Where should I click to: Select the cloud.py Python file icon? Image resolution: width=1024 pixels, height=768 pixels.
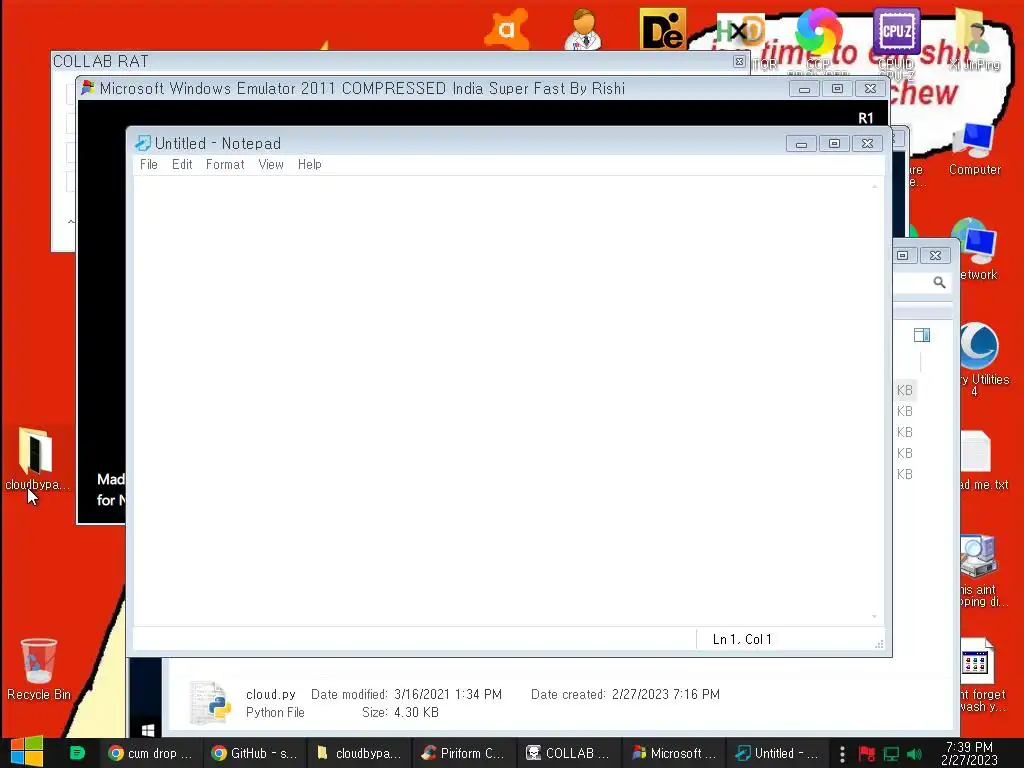tap(210, 703)
